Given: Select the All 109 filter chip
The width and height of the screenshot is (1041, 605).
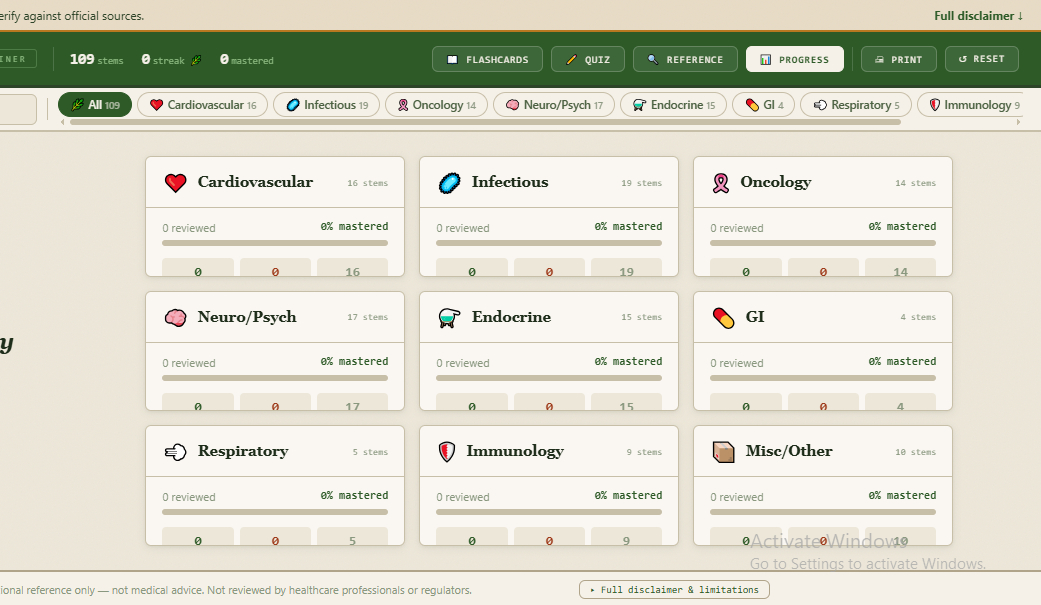Looking at the screenshot, I should tap(95, 105).
